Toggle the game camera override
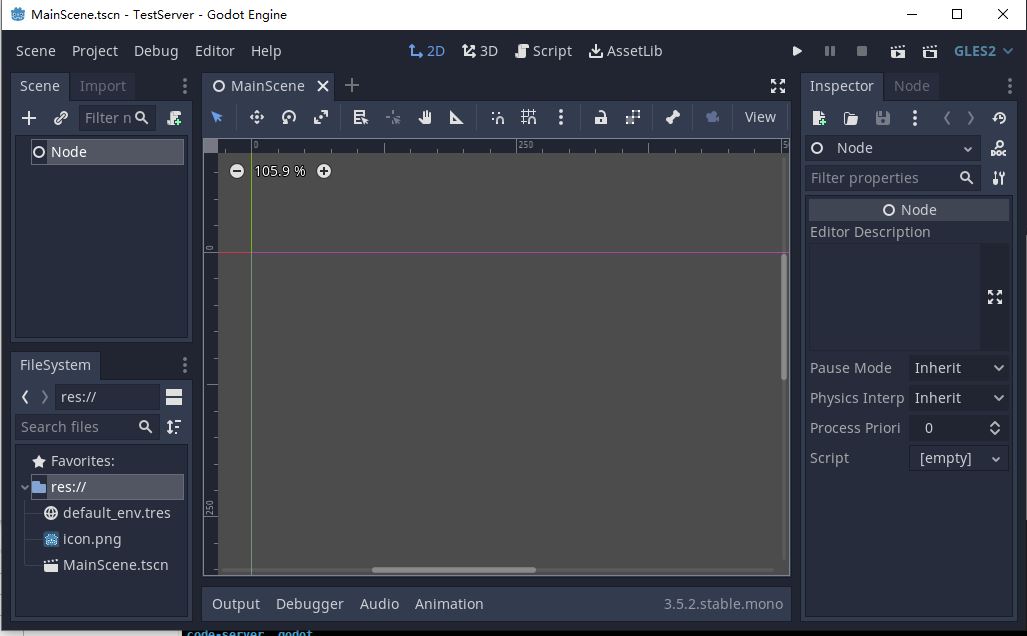 [x=713, y=117]
